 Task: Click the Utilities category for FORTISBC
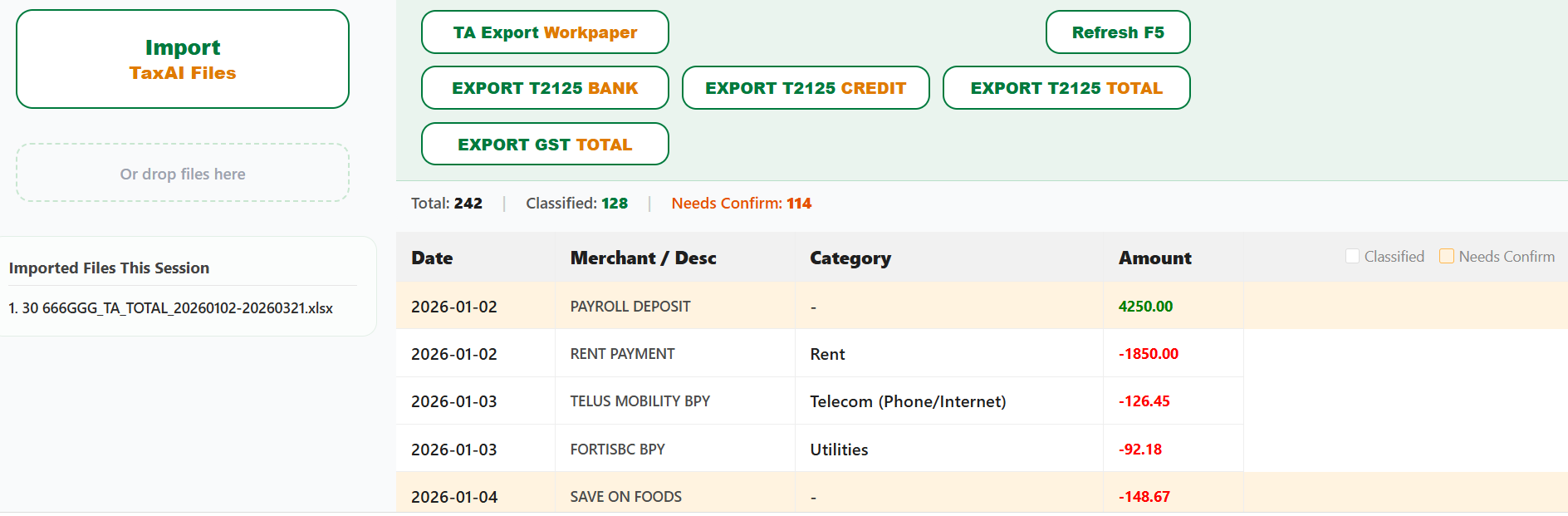[839, 450]
